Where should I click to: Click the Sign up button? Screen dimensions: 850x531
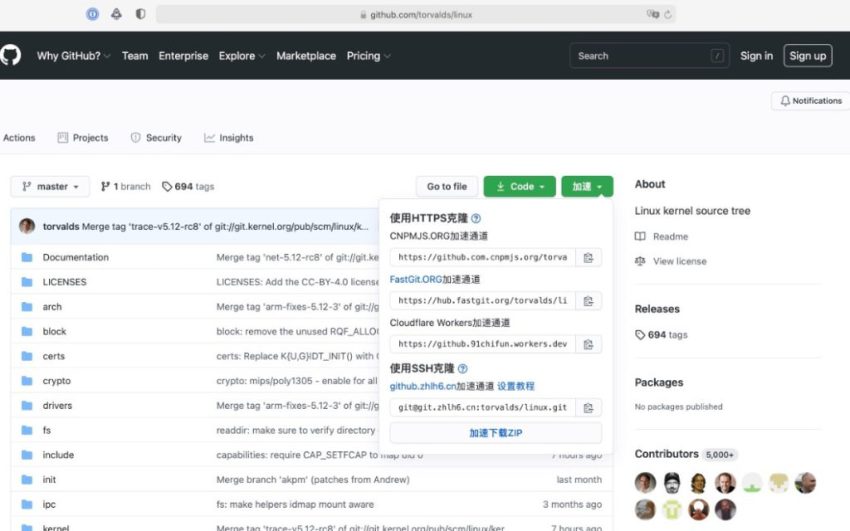click(808, 56)
